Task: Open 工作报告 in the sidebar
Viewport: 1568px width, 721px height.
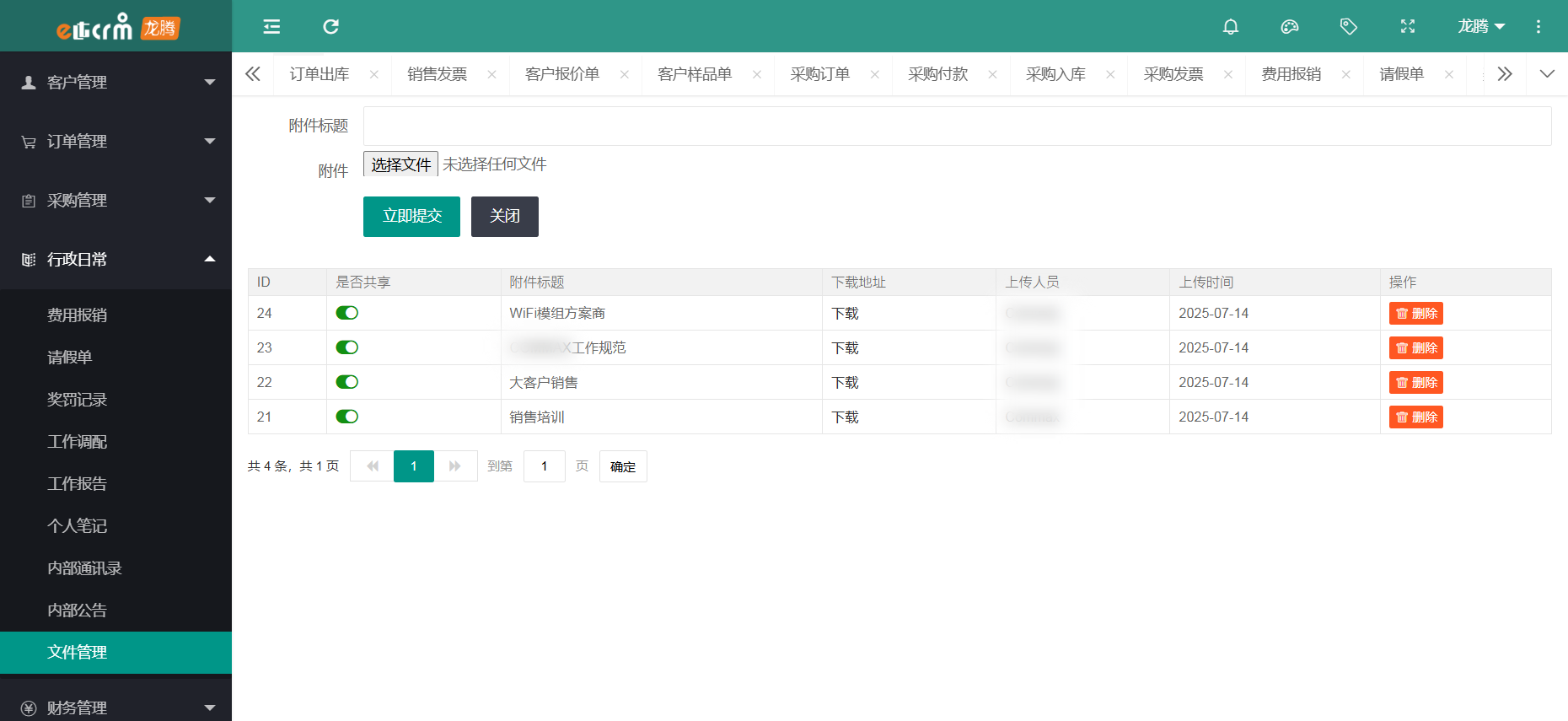Action: click(77, 484)
